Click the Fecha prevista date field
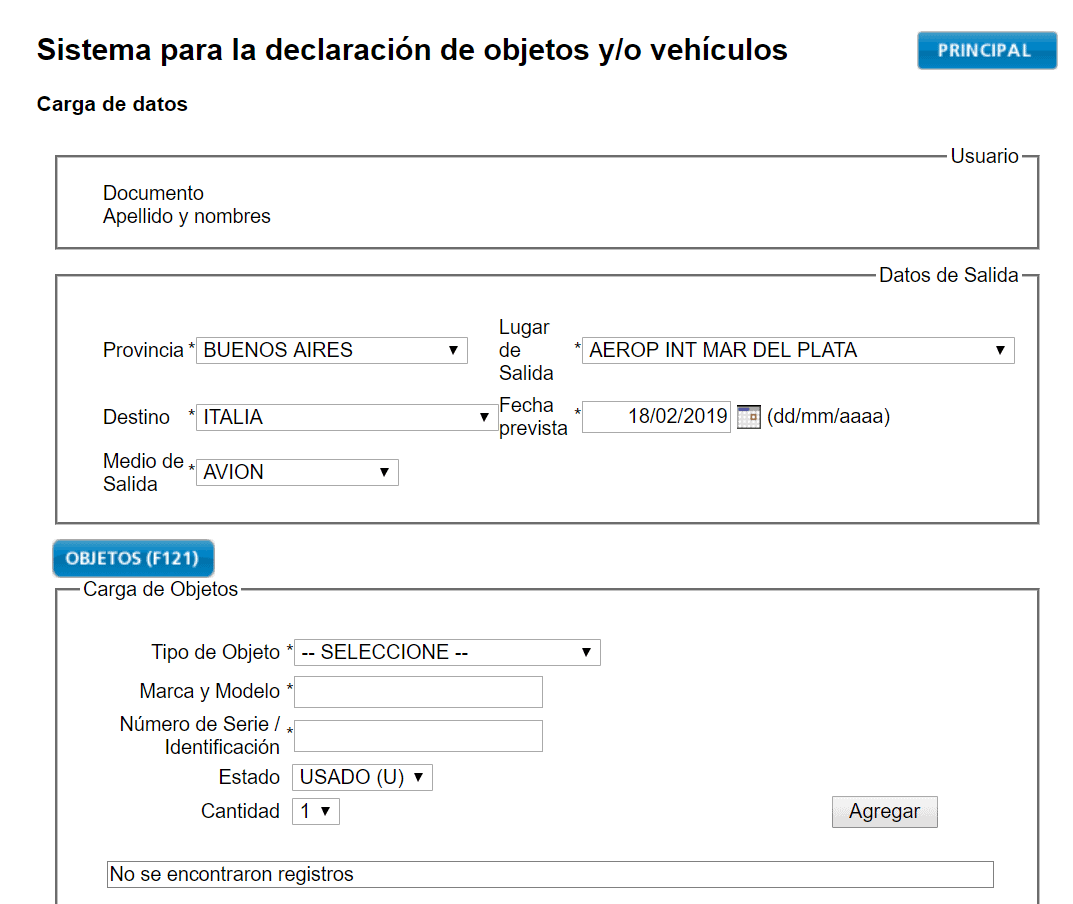The image size is (1073, 904). point(657,417)
